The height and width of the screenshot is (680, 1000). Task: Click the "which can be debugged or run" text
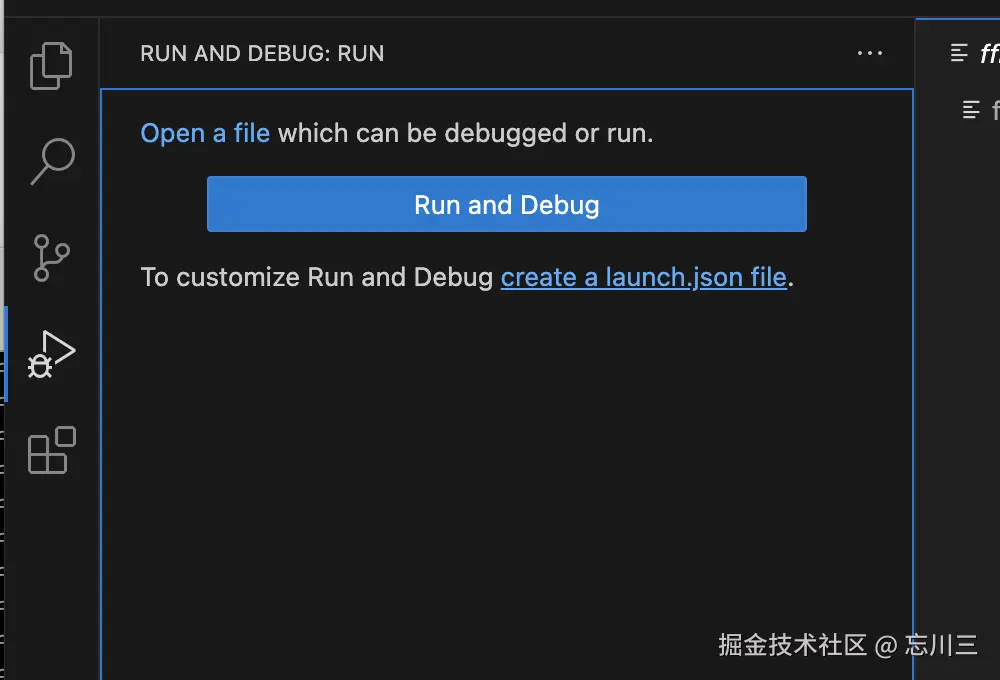(465, 133)
